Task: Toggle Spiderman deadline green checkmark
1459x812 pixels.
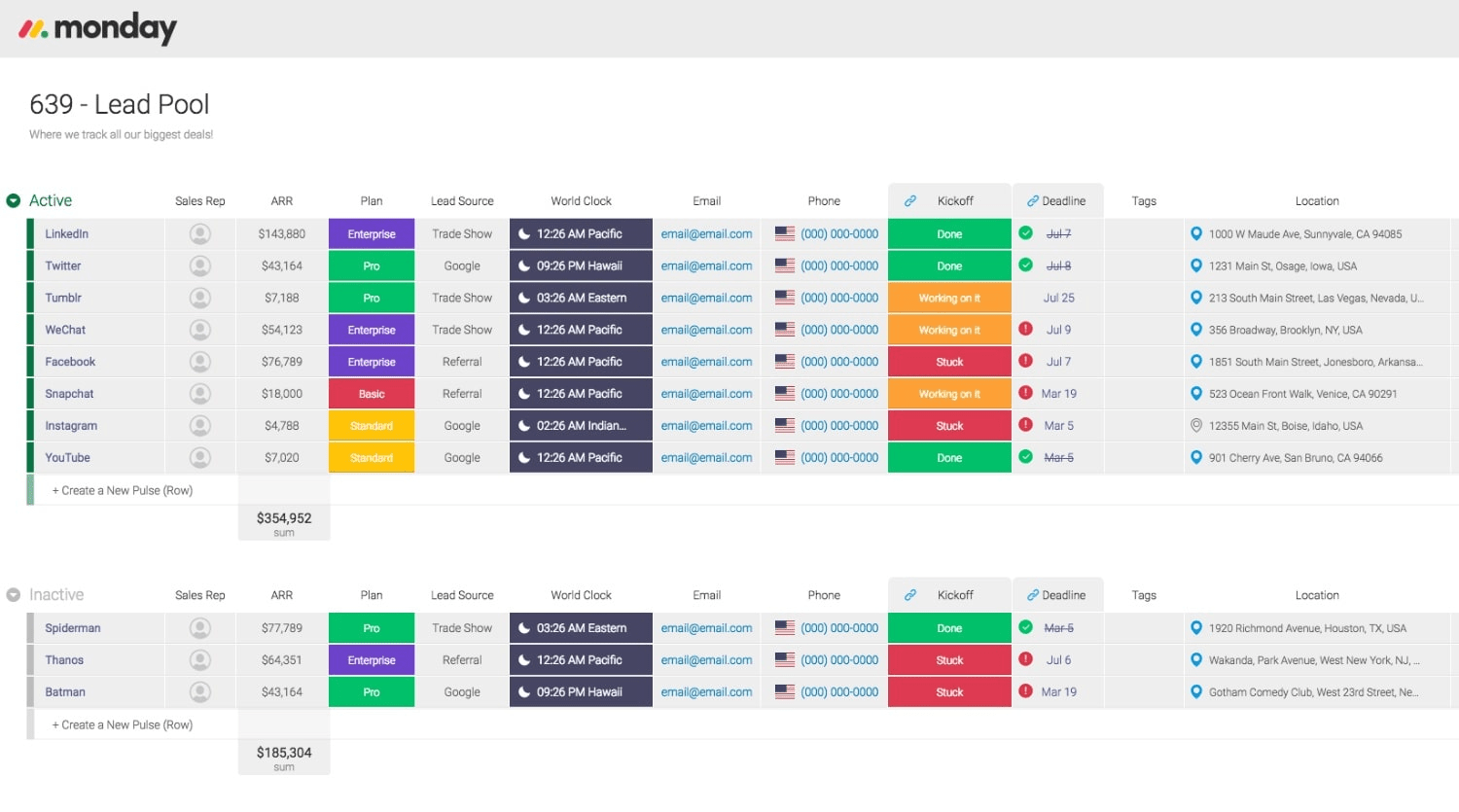Action: (x=1025, y=627)
